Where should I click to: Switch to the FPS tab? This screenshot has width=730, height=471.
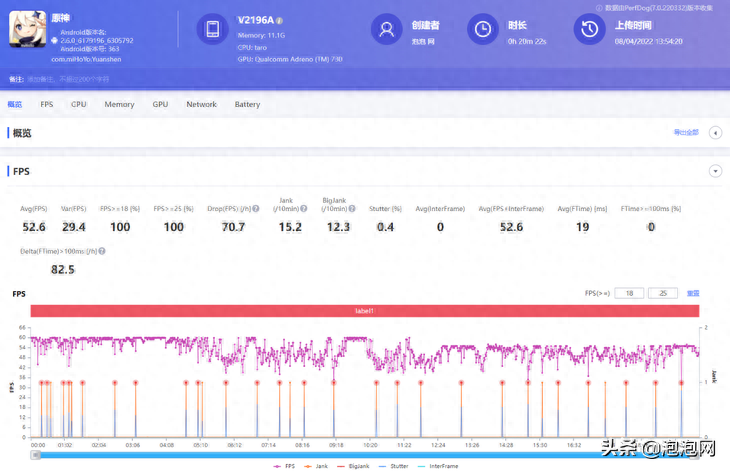(x=47, y=104)
